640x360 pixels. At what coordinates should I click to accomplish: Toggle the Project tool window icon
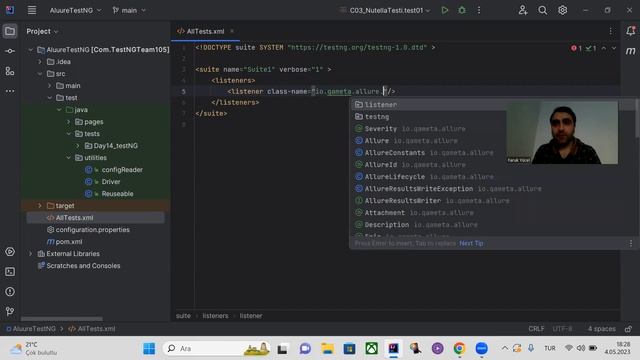tap(10, 31)
